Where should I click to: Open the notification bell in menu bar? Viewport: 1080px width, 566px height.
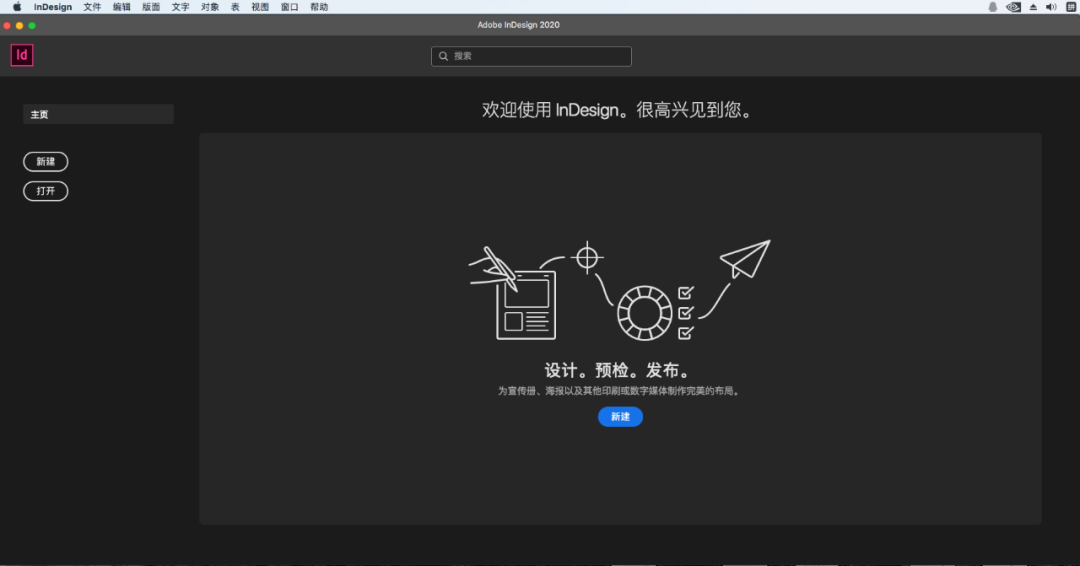pos(993,7)
